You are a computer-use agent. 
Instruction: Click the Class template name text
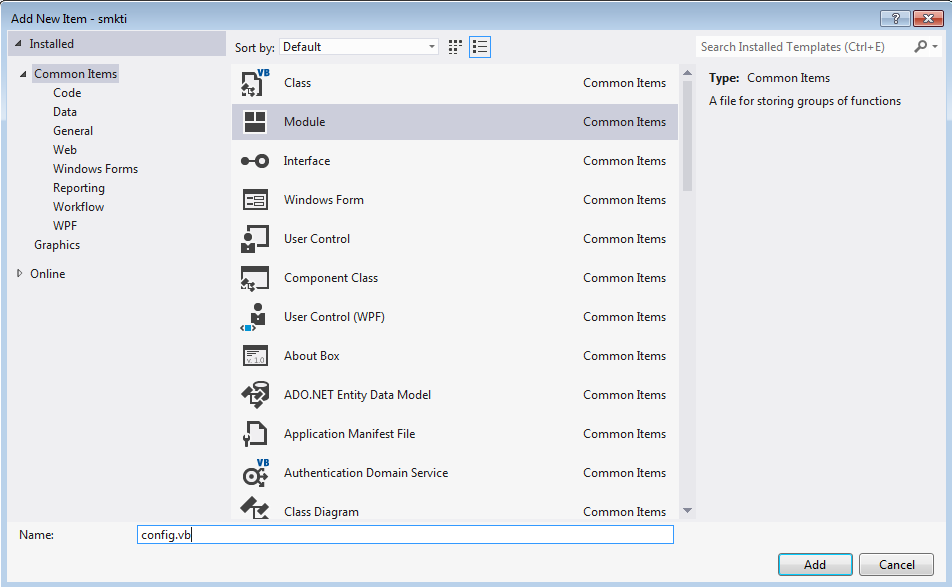(x=298, y=83)
